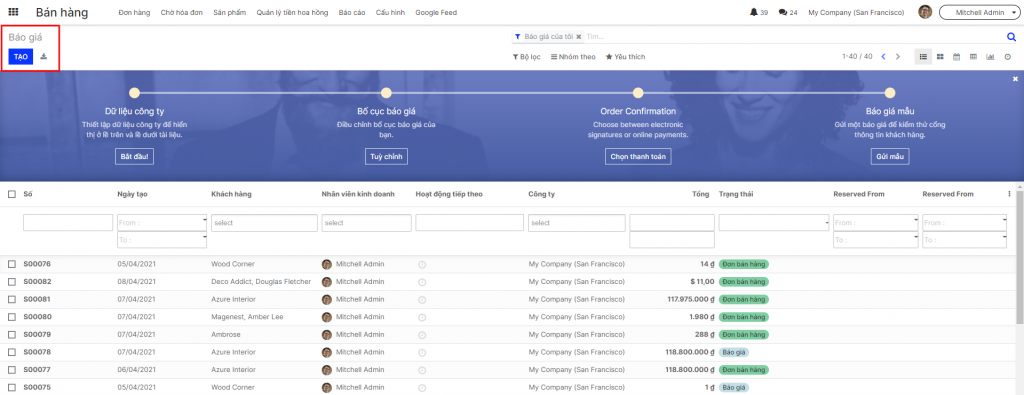
Task: Click the blue search magnifier icon
Action: coord(1012,37)
